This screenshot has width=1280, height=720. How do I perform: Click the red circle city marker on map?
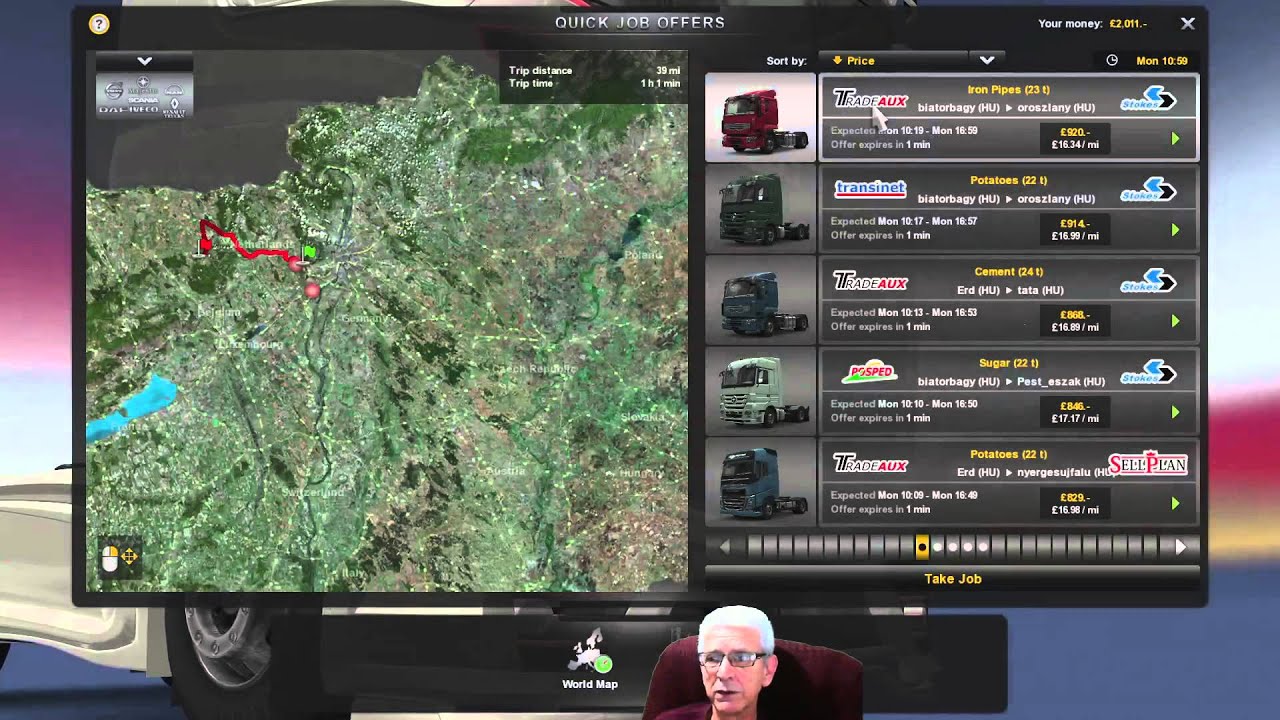click(x=312, y=291)
